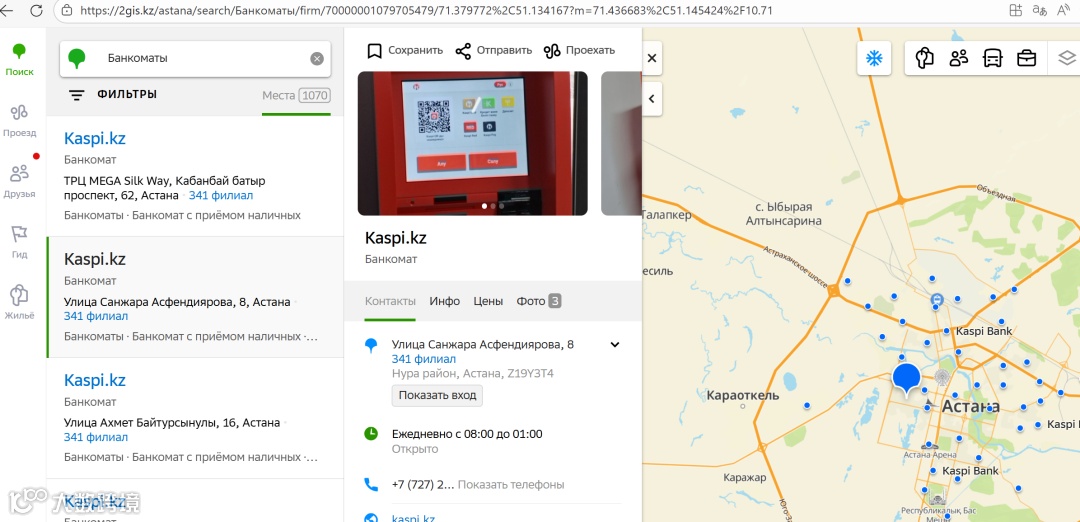Collapse the side panel with arrow

click(x=652, y=98)
